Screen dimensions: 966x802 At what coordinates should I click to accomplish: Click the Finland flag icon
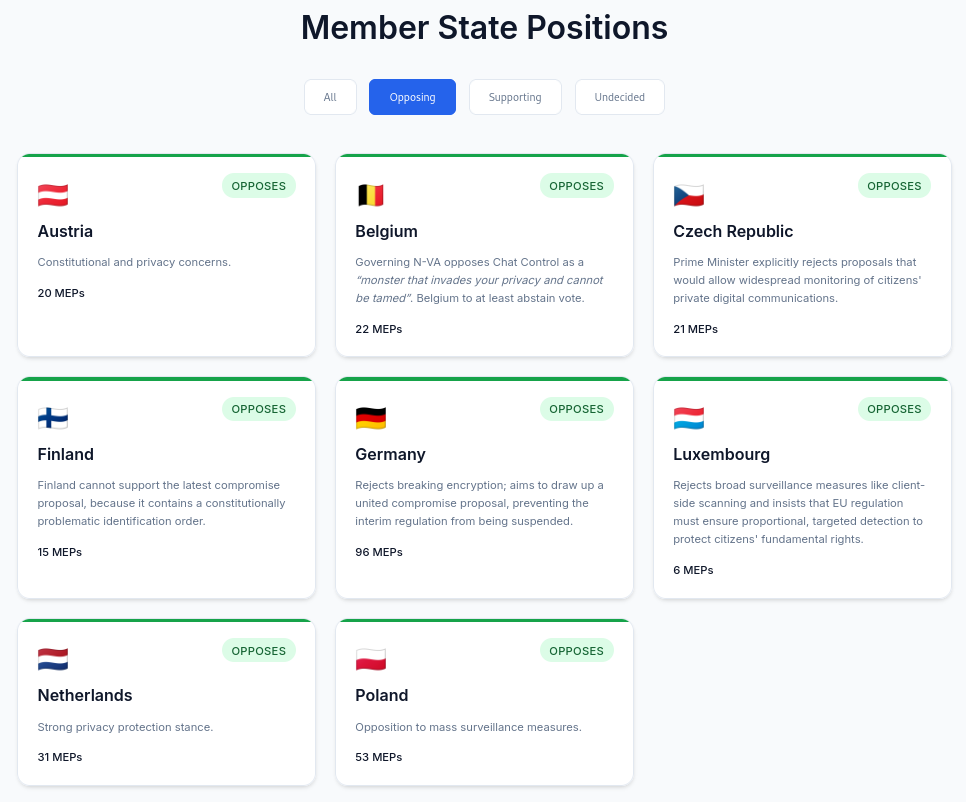click(x=53, y=418)
